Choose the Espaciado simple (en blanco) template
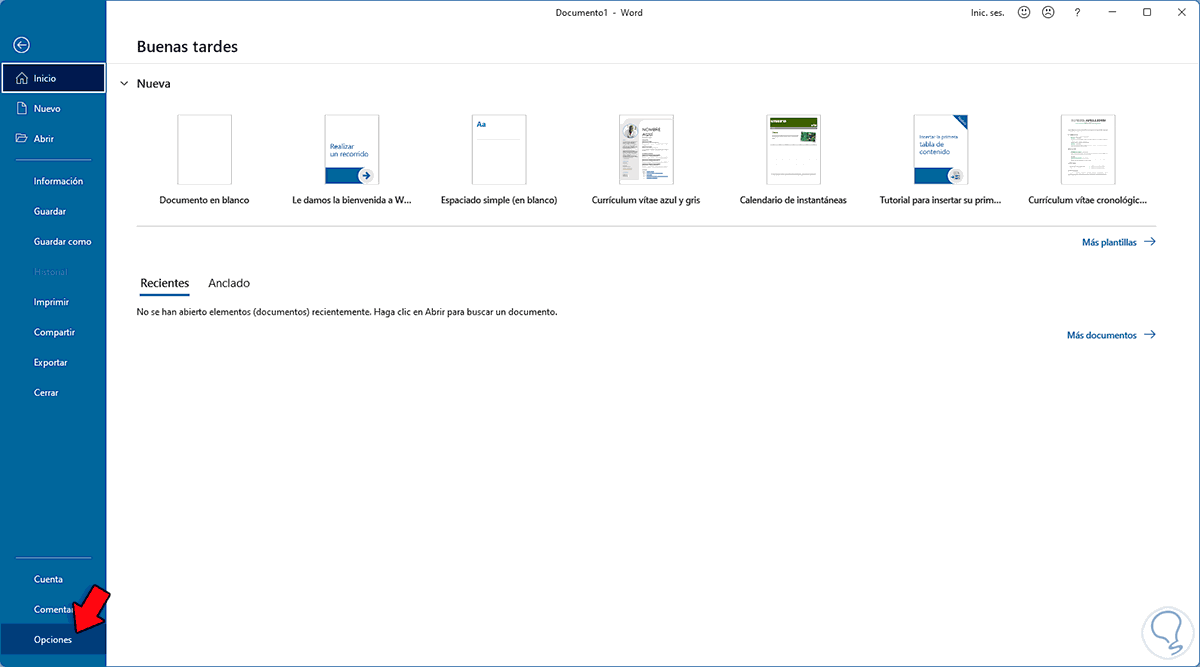1200x667 pixels. [x=499, y=150]
